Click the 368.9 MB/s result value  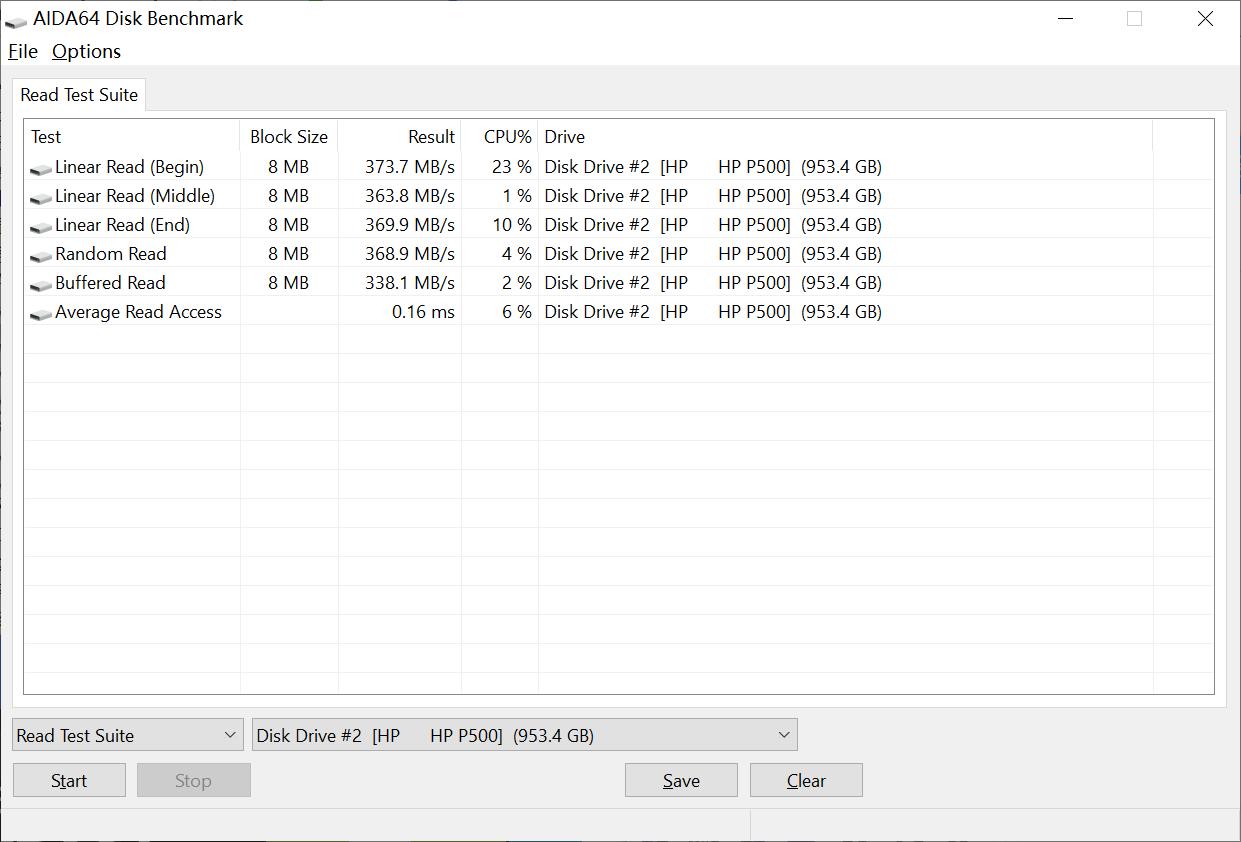410,253
